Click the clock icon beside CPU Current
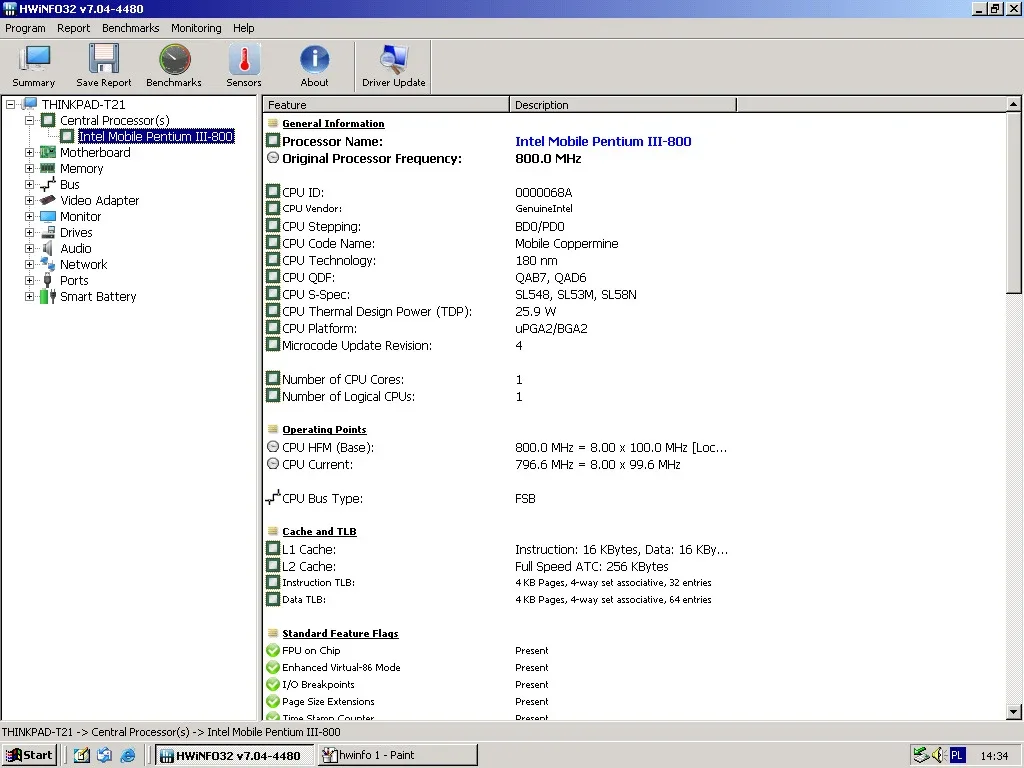This screenshot has height=768, width=1024. click(273, 464)
